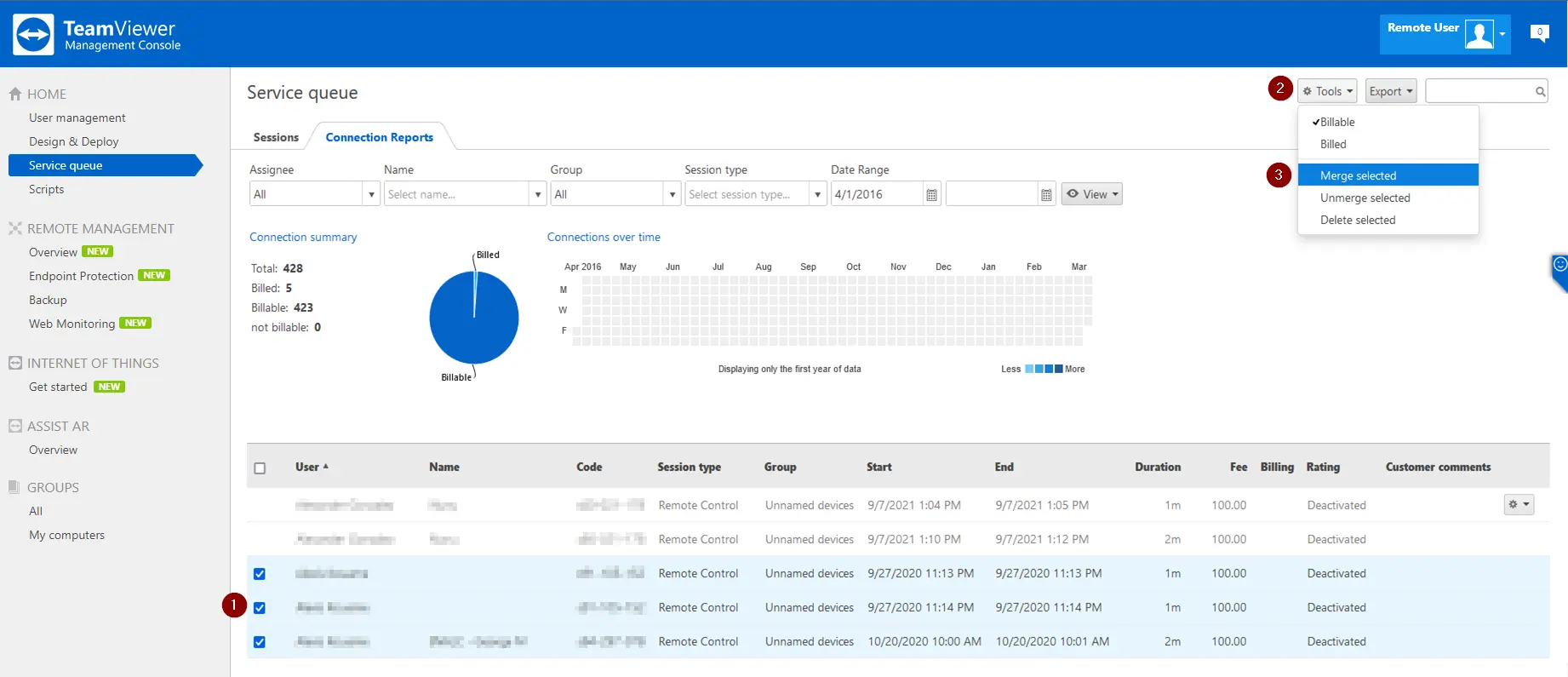Focus the search input field
Image resolution: width=1568 pixels, height=677 pixels.
coord(1479,91)
